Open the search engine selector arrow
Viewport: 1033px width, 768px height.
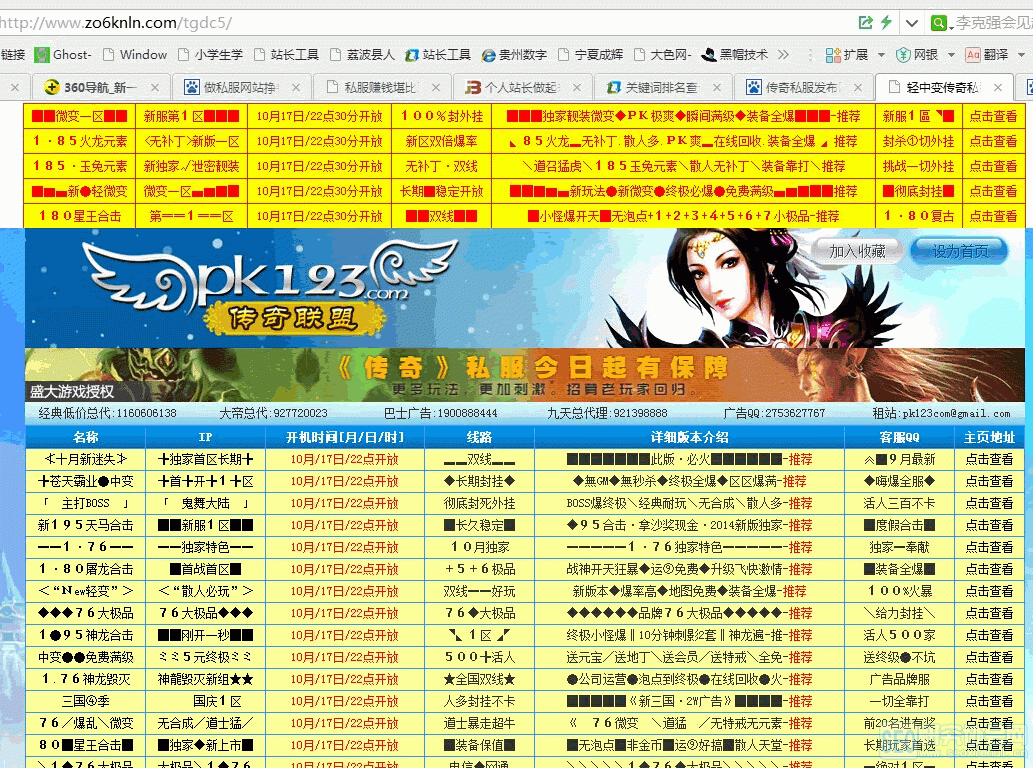click(952, 26)
